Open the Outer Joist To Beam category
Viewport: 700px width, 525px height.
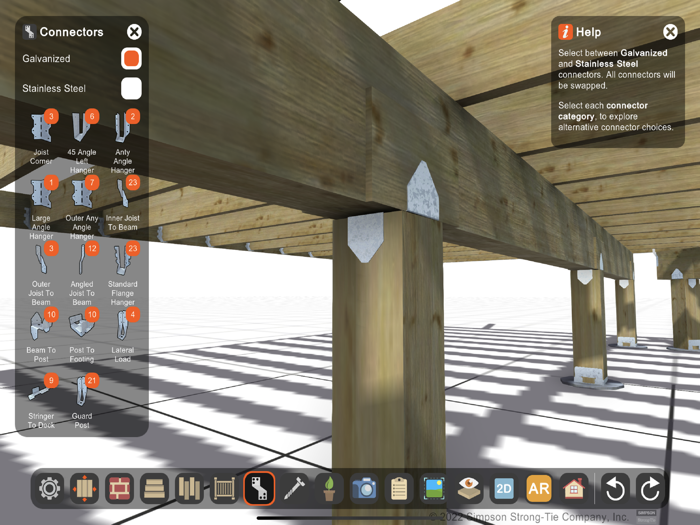(x=41, y=274)
